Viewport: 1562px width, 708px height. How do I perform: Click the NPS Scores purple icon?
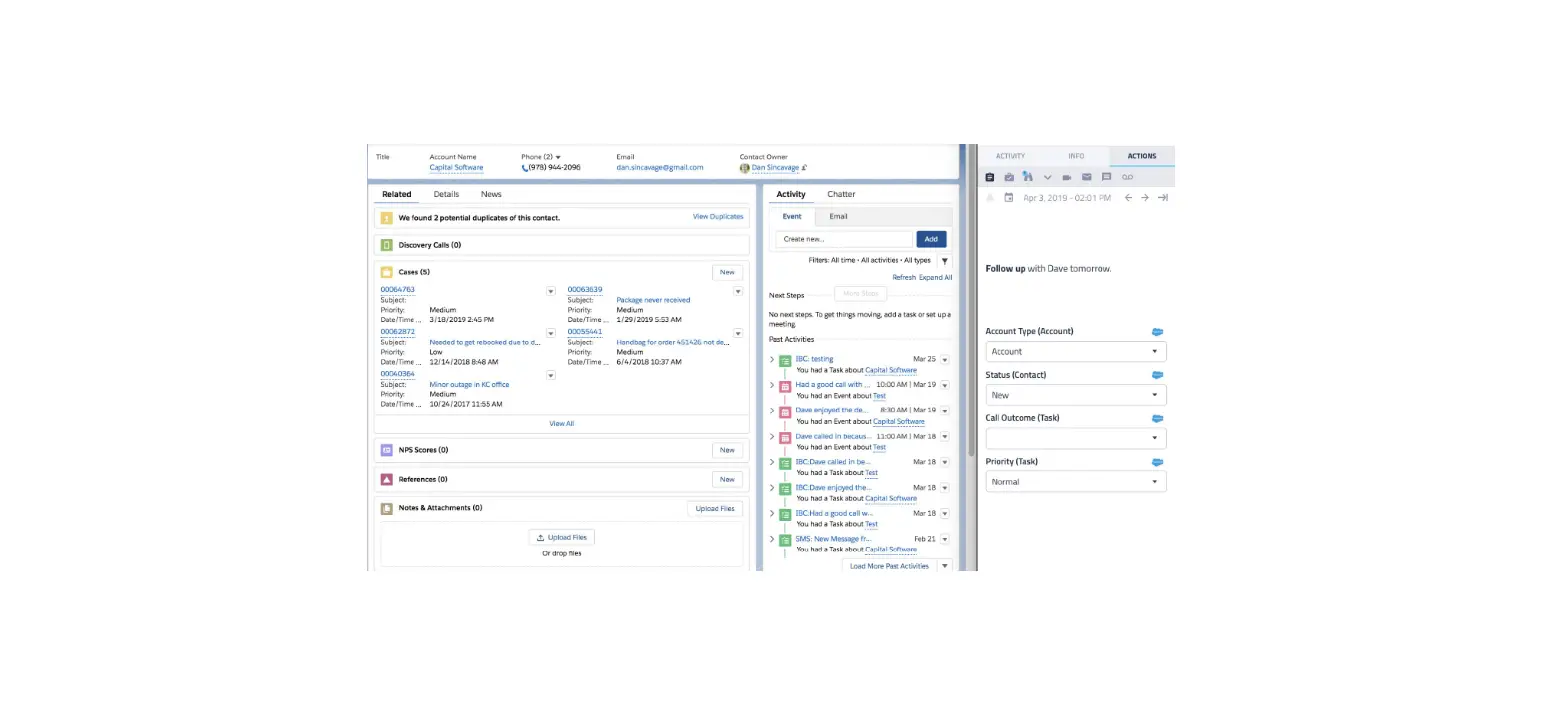pyautogui.click(x=386, y=450)
